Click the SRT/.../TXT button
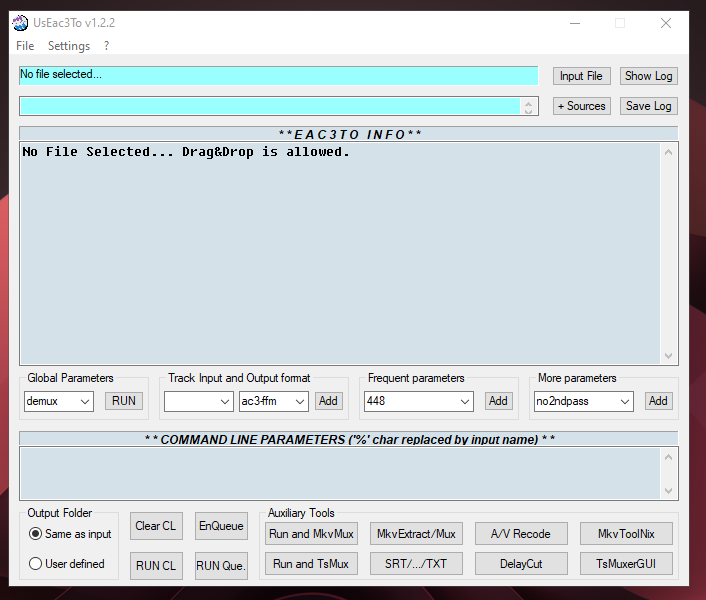 [416, 564]
